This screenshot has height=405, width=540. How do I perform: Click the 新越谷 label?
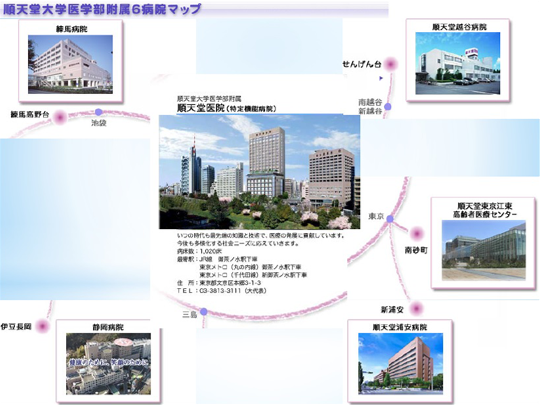(370, 111)
